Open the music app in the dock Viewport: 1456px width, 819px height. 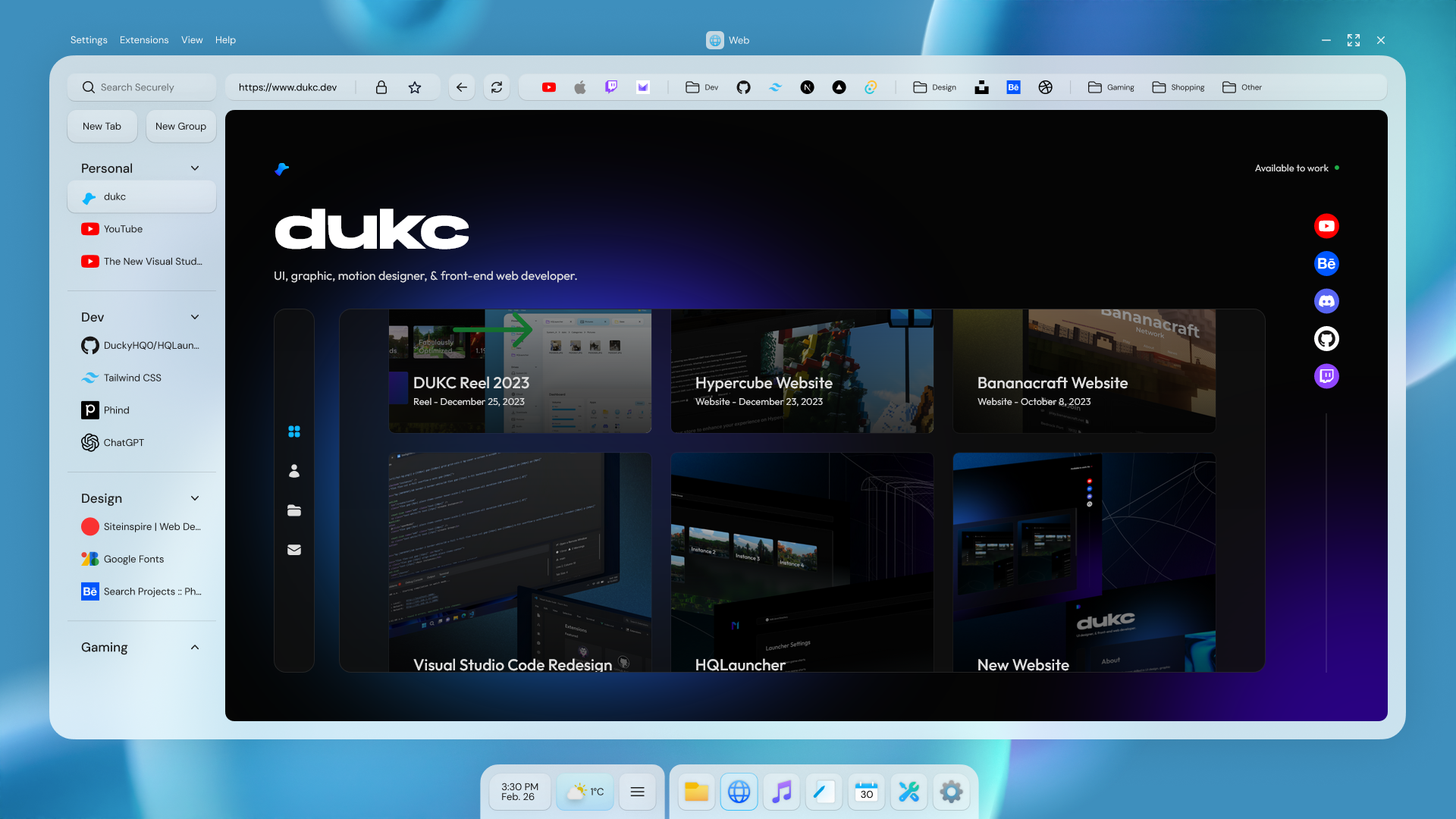(781, 792)
